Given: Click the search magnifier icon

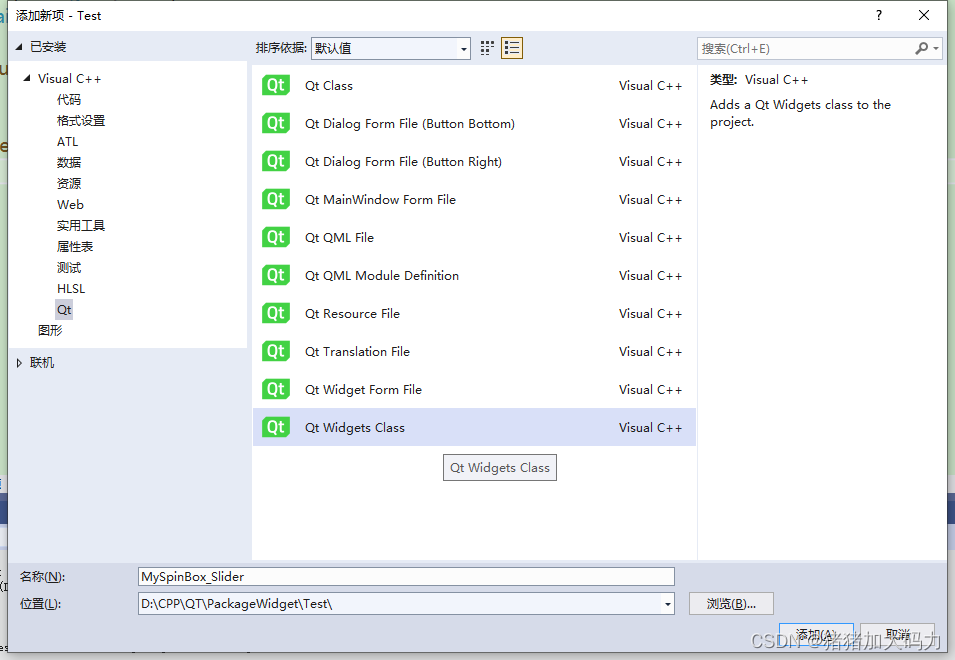Looking at the screenshot, I should (x=922, y=48).
